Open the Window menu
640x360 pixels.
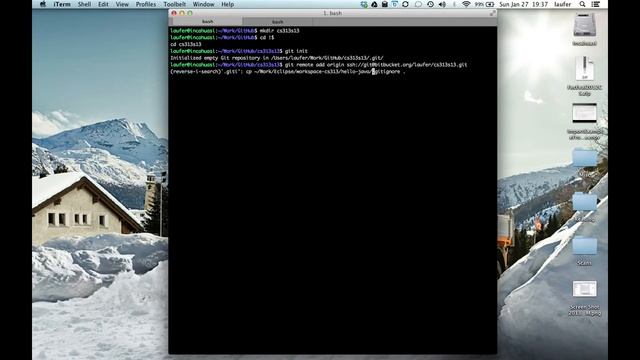point(203,4)
